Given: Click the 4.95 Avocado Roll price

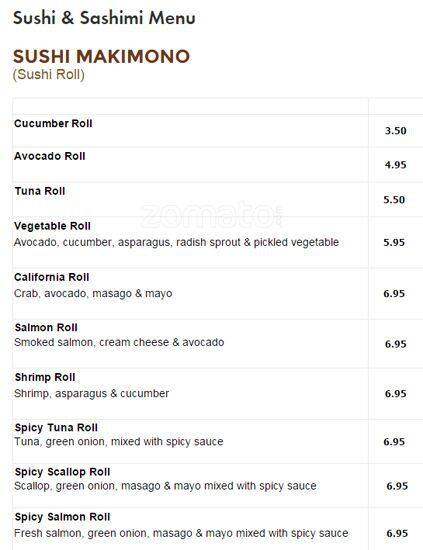Looking at the screenshot, I should click(x=396, y=165).
